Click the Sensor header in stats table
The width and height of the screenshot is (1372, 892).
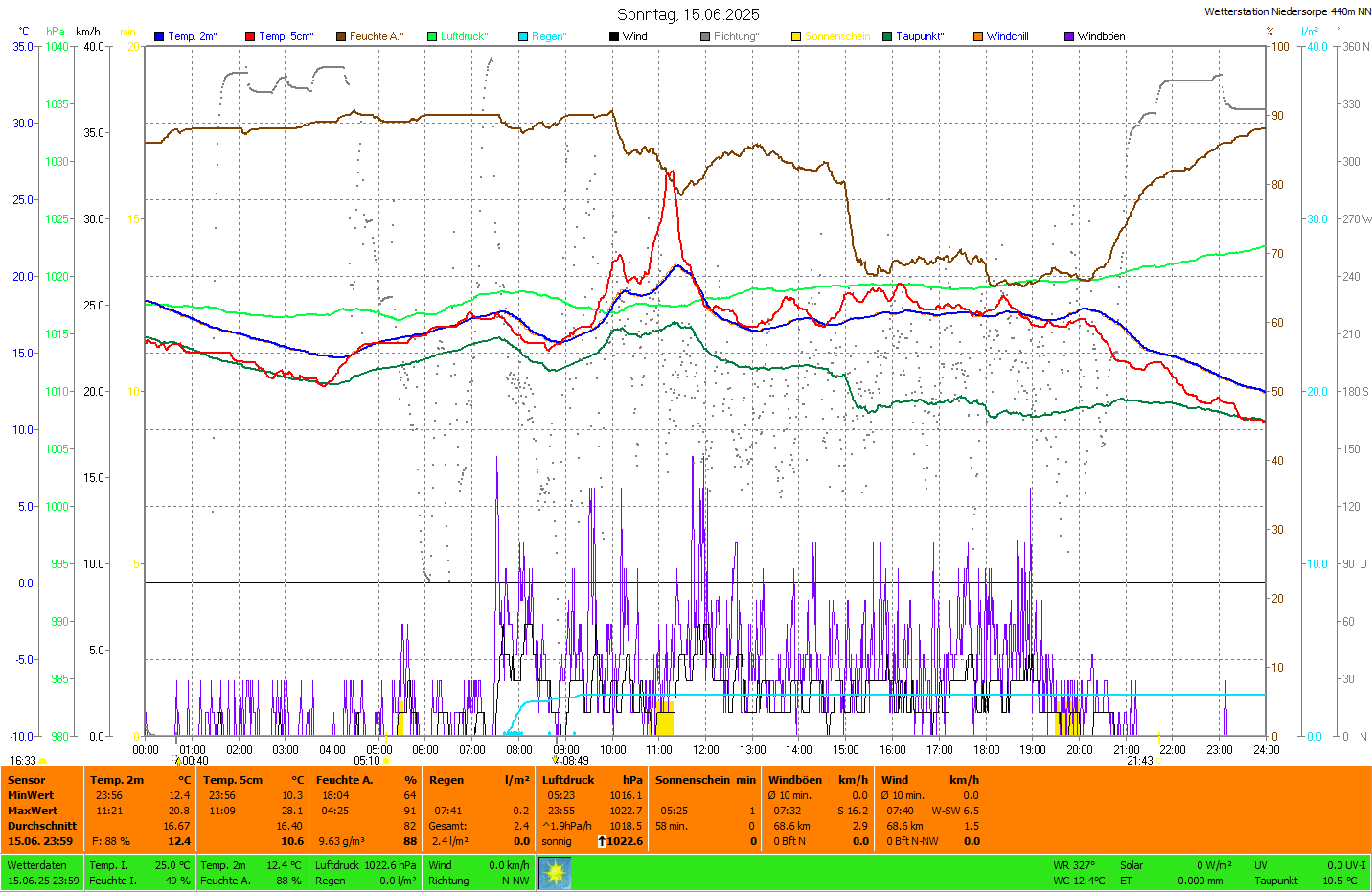tap(27, 780)
